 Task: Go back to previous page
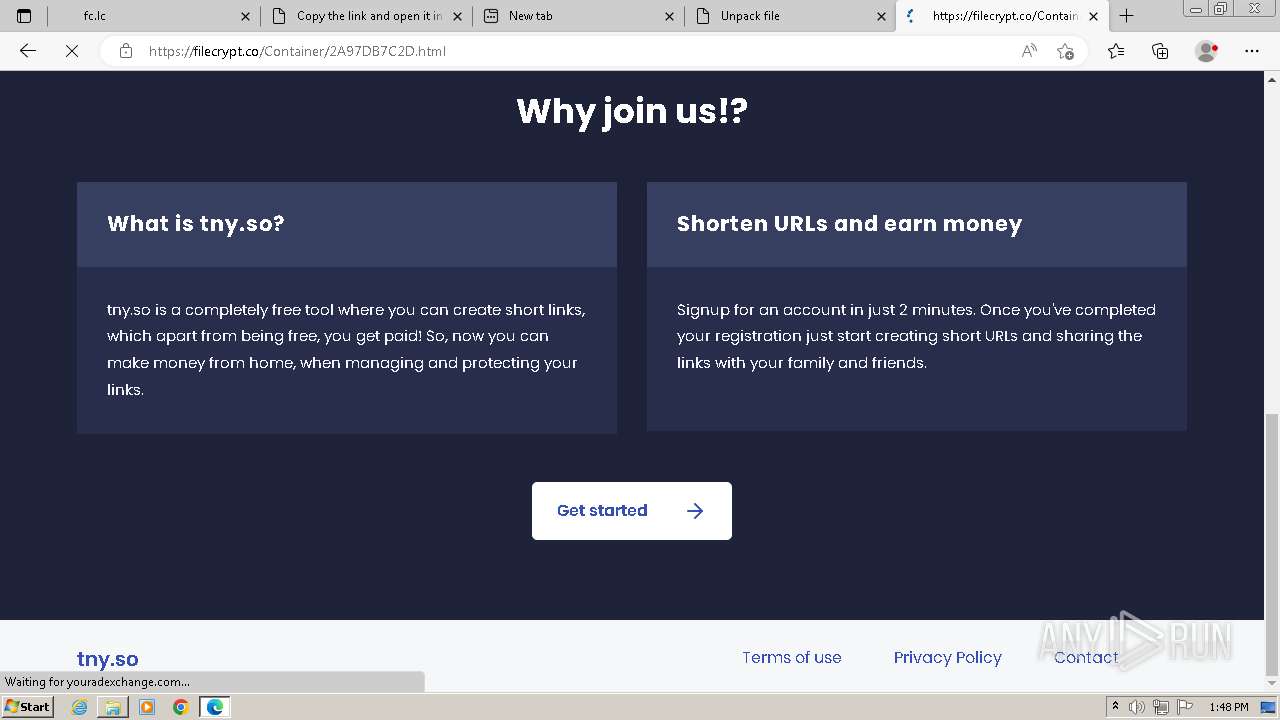28,51
